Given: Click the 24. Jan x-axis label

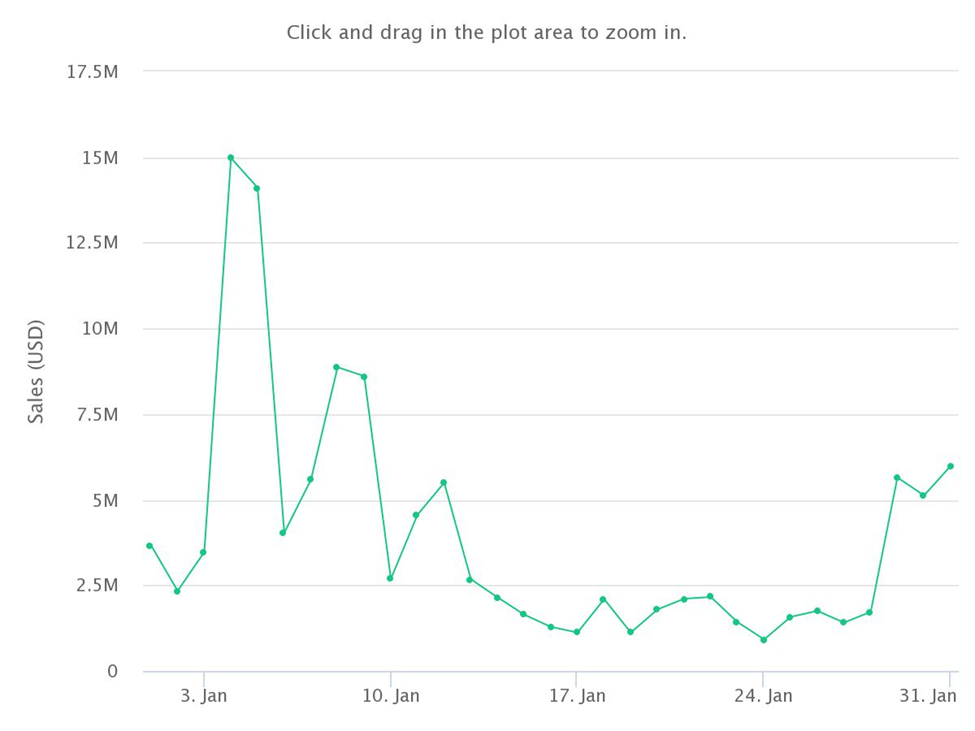Looking at the screenshot, I should tap(763, 696).
